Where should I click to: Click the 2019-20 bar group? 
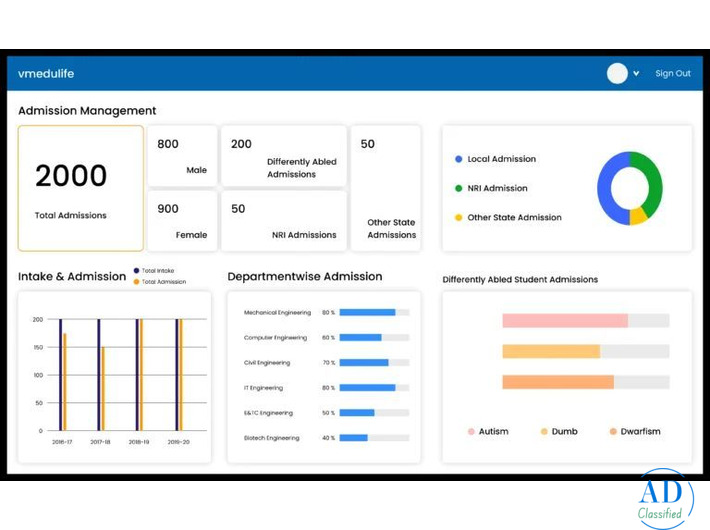point(179,375)
